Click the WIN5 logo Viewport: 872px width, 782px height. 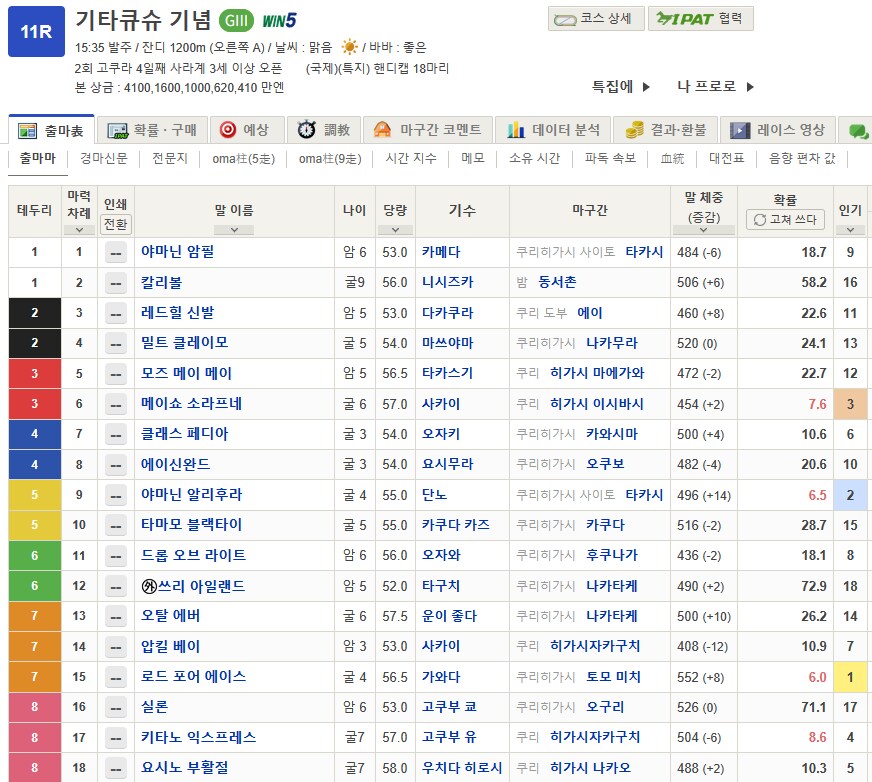coord(279,21)
